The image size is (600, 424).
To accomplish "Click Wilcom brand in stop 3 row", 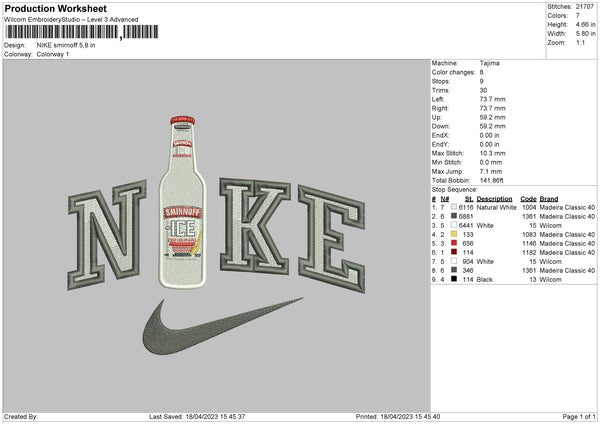I will (x=551, y=225).
